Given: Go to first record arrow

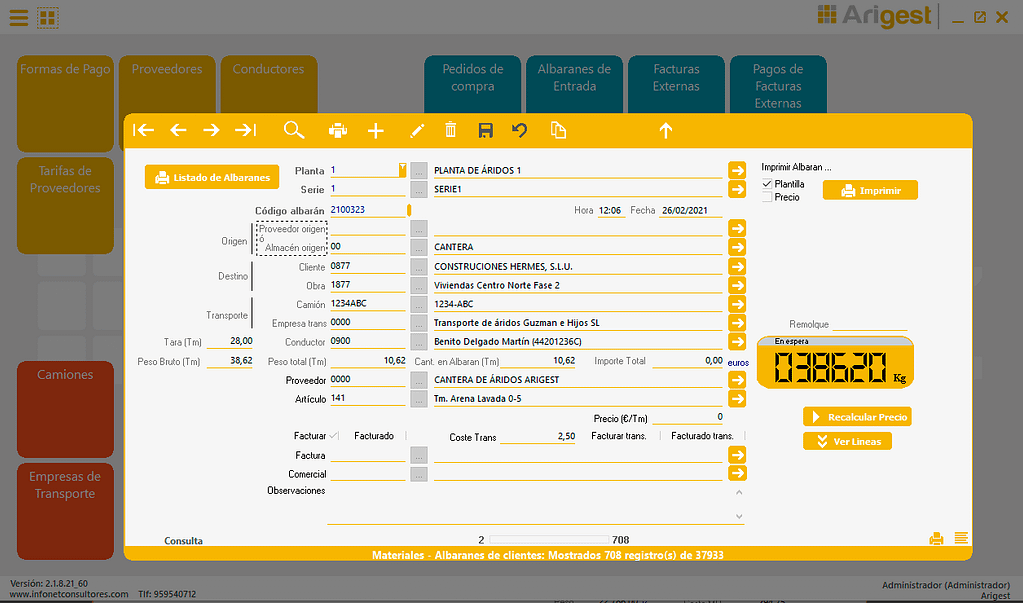Looking at the screenshot, I should point(144,131).
